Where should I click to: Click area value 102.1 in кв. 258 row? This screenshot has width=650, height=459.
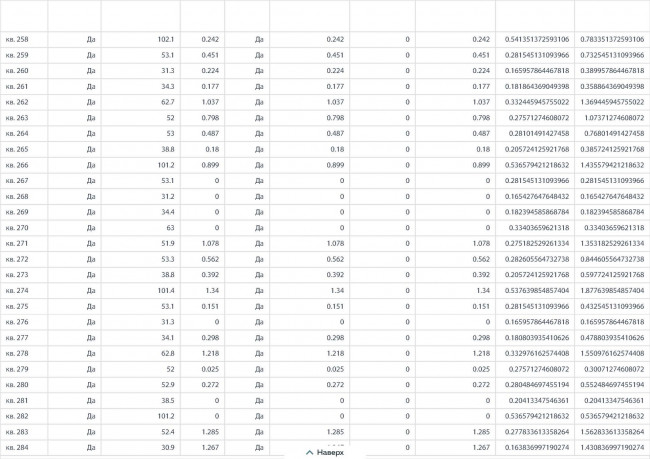click(x=166, y=39)
